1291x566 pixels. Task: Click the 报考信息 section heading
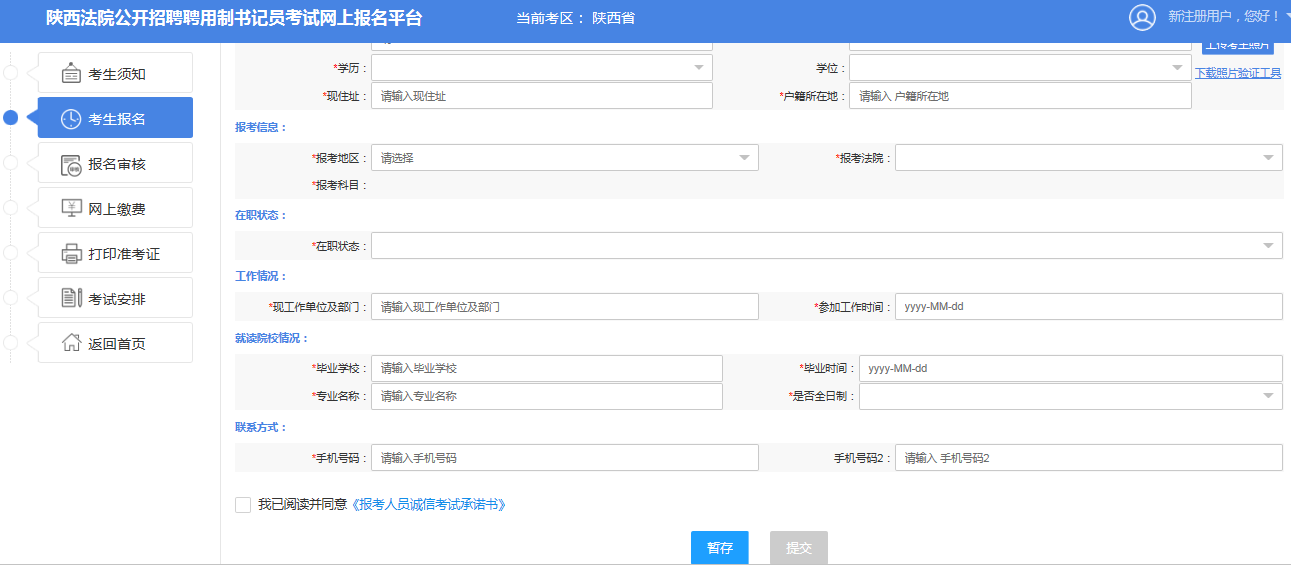click(261, 128)
